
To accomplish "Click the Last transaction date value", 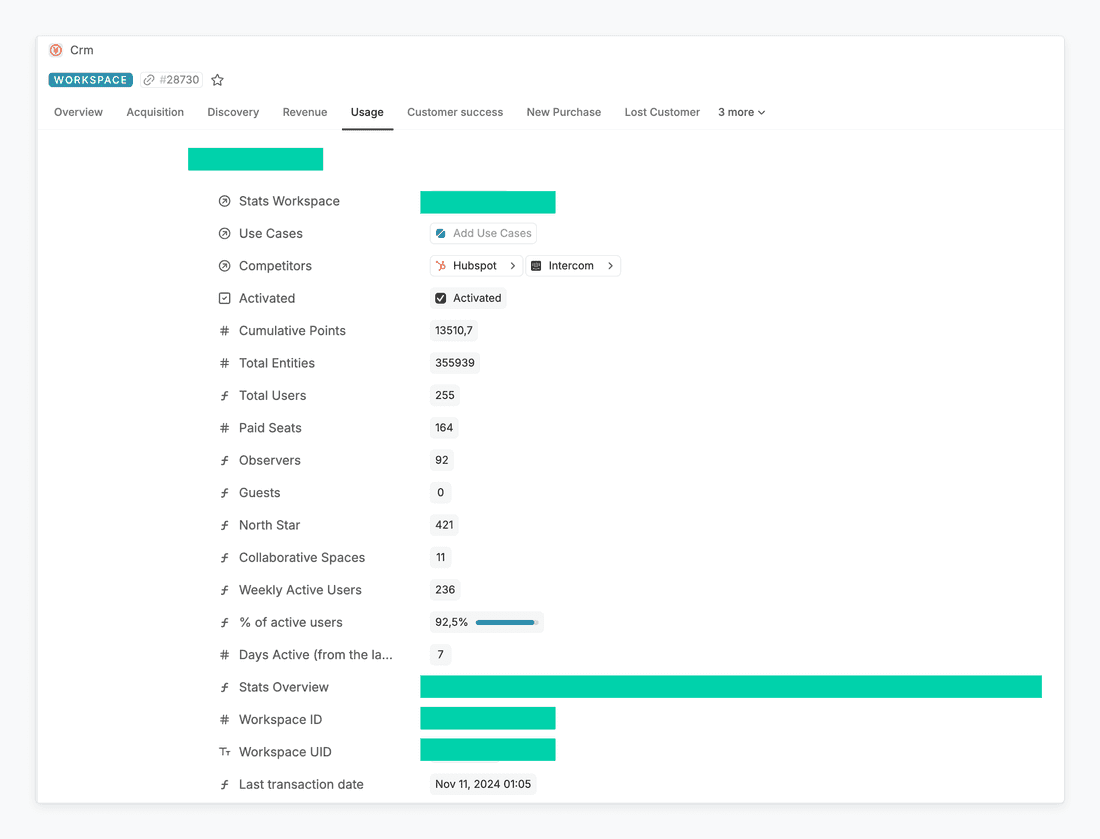I will (483, 785).
